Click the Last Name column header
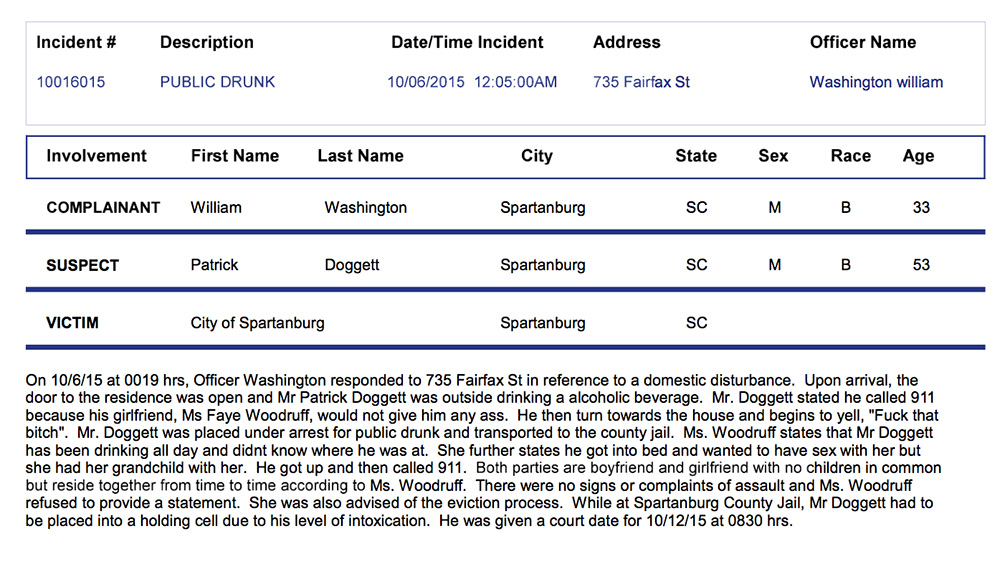 click(360, 156)
